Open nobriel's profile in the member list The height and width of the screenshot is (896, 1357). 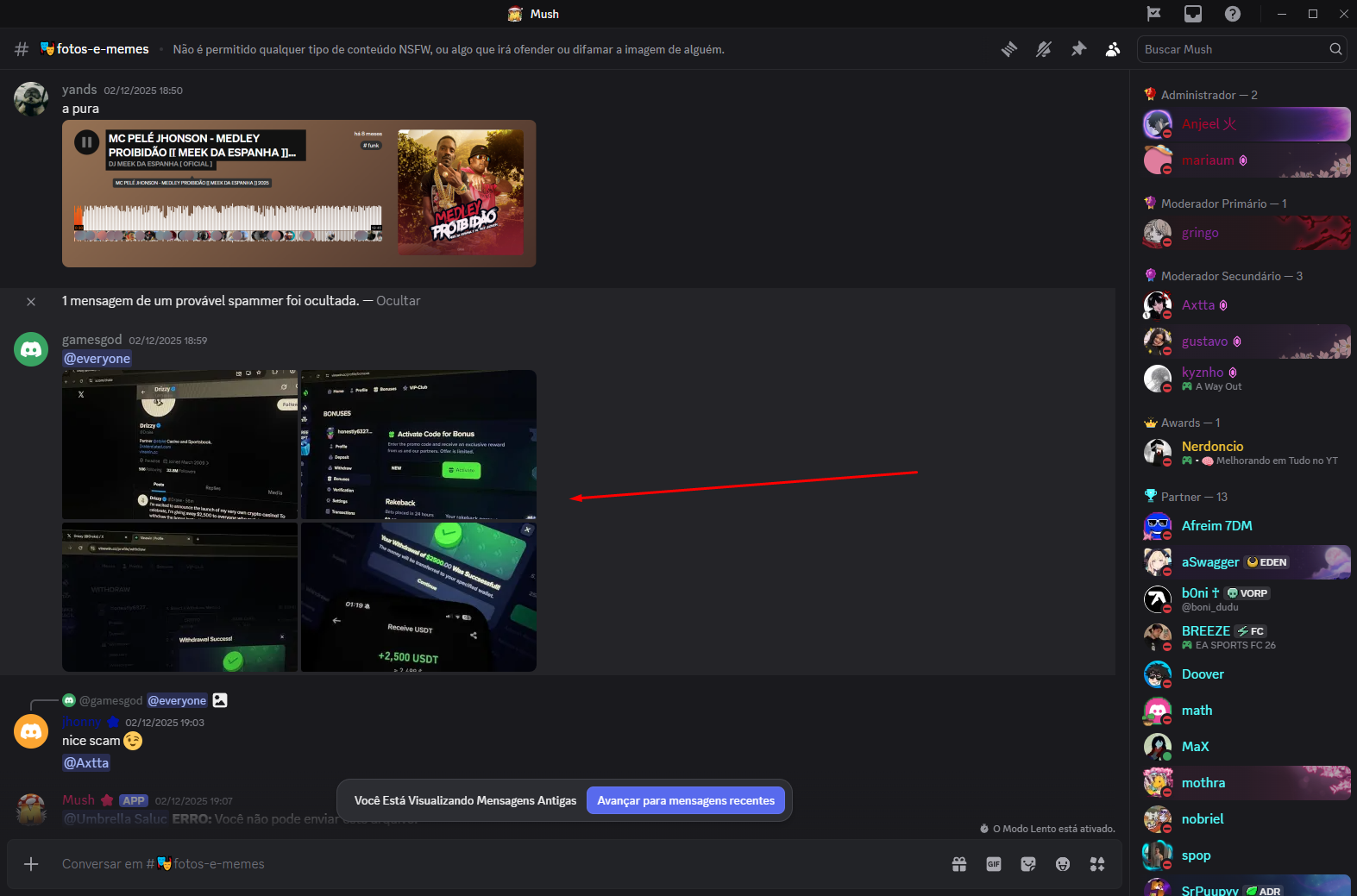[x=1247, y=819]
